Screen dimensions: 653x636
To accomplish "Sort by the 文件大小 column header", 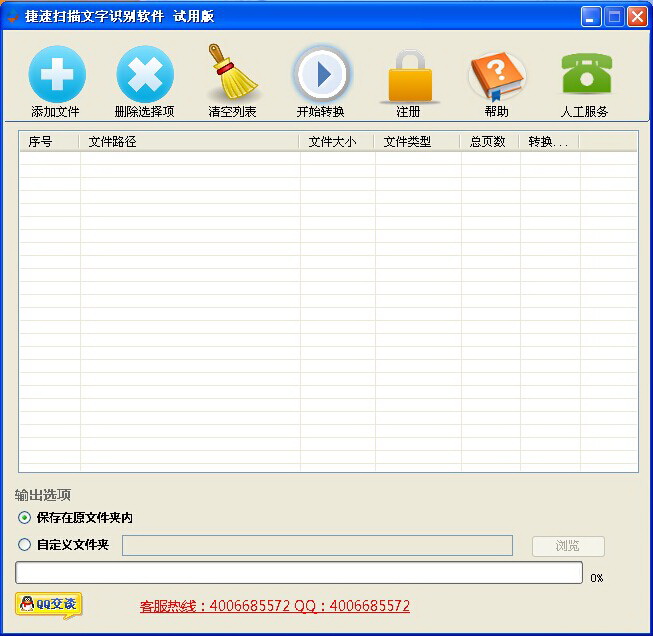I will coord(336,142).
